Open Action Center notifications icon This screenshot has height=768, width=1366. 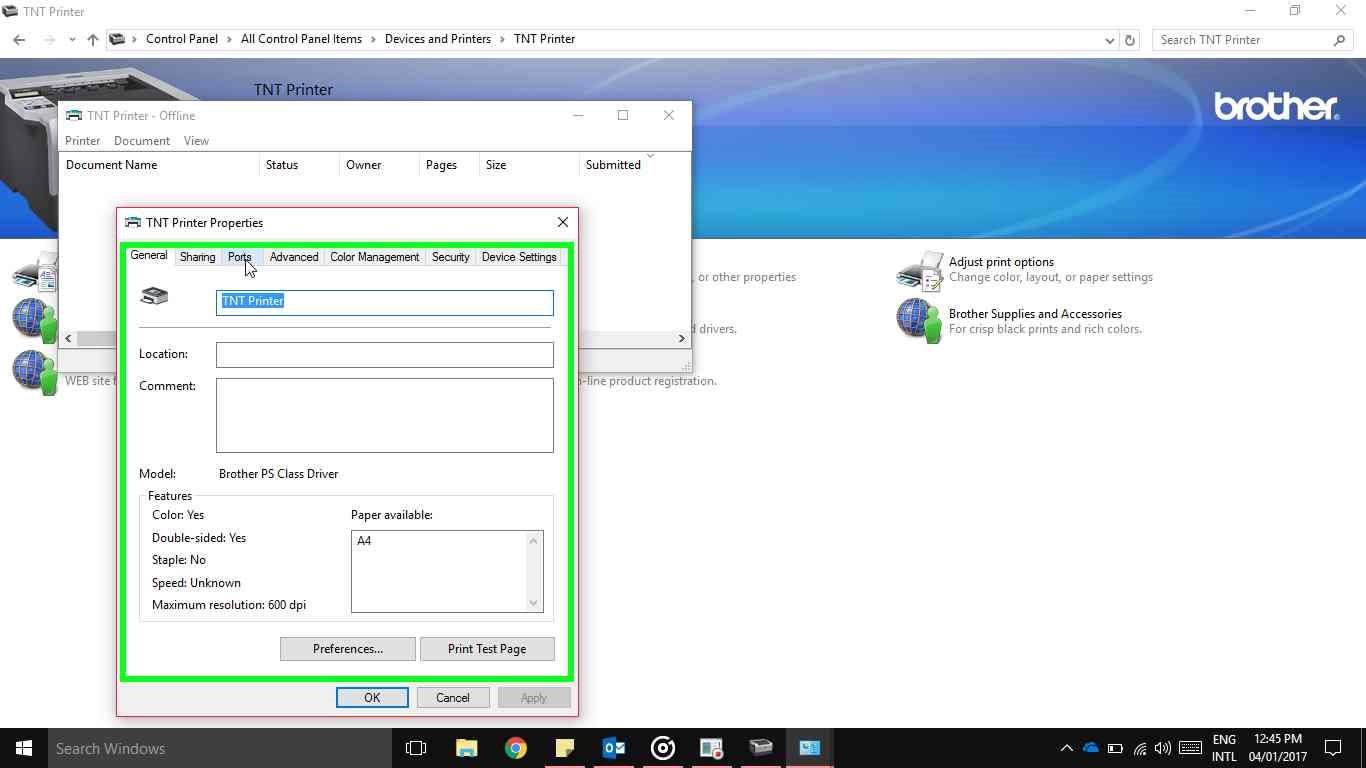(1333, 748)
